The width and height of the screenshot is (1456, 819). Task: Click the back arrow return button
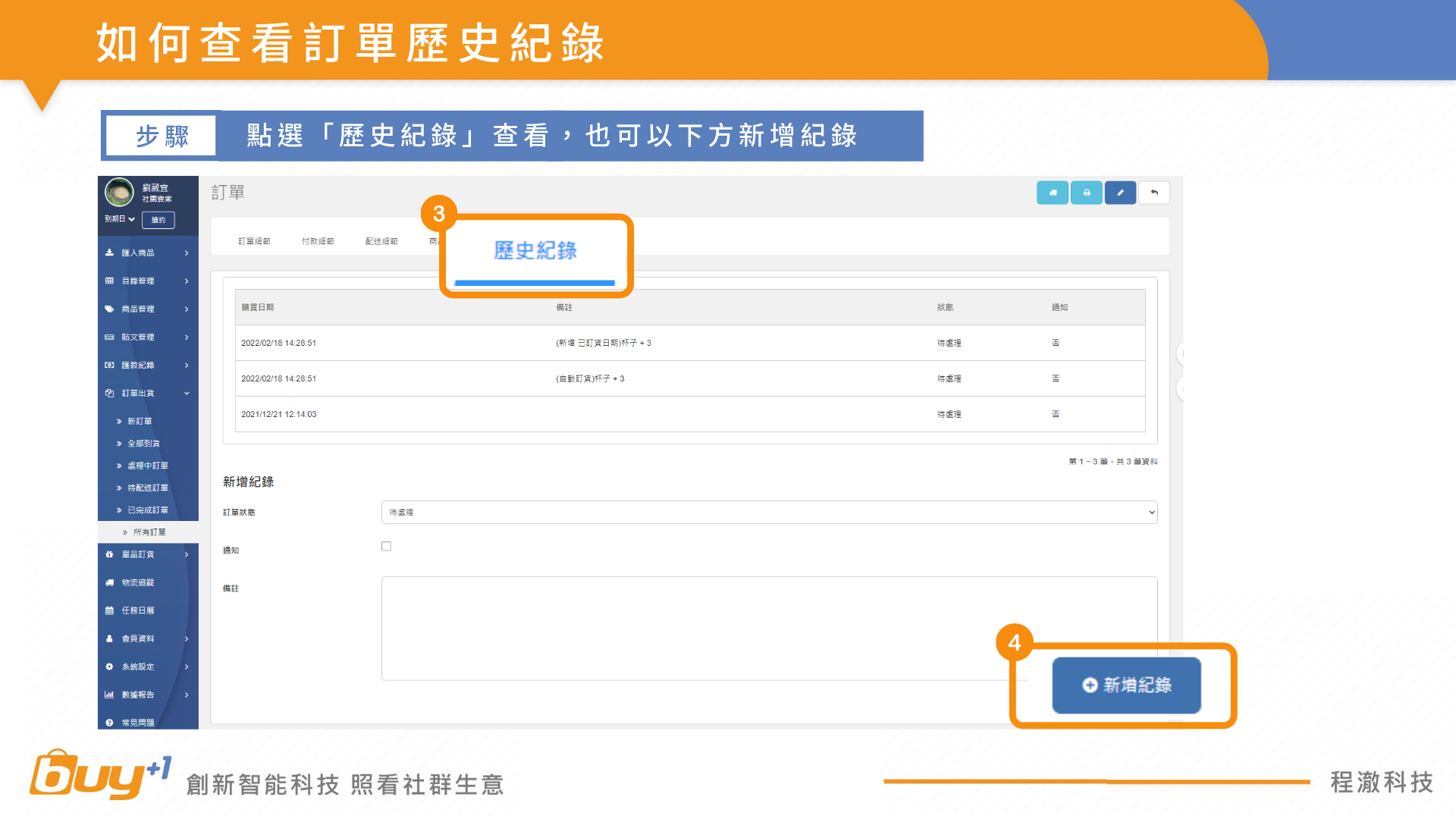click(x=1154, y=193)
